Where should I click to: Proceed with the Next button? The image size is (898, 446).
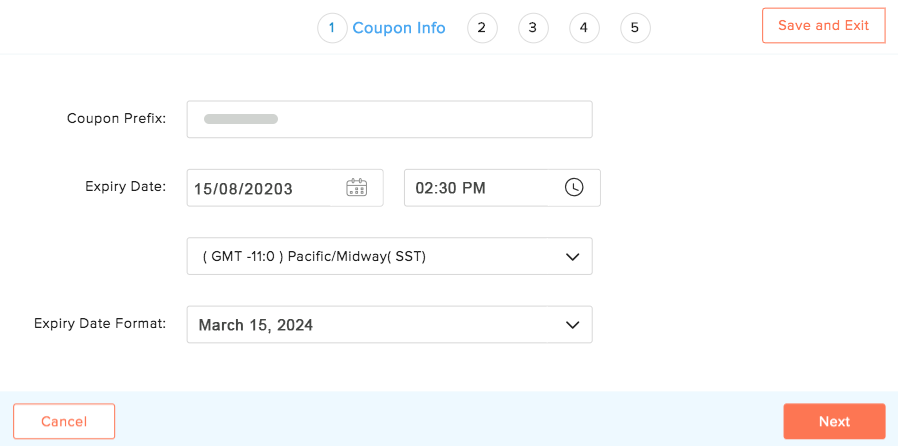click(834, 421)
